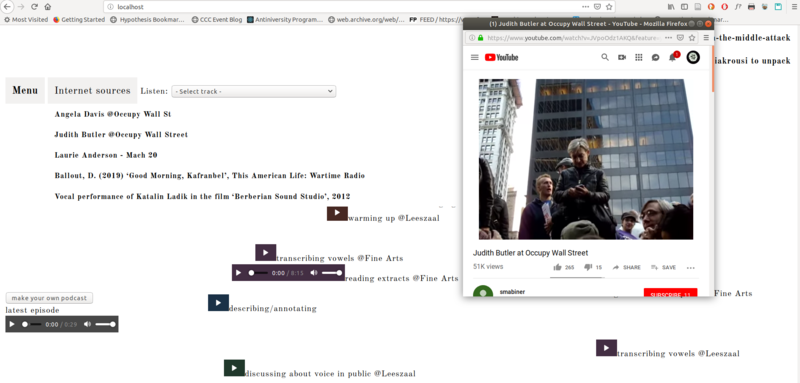The width and height of the screenshot is (800, 383).
Task: Mute the latest episode player
Action: coord(88,324)
